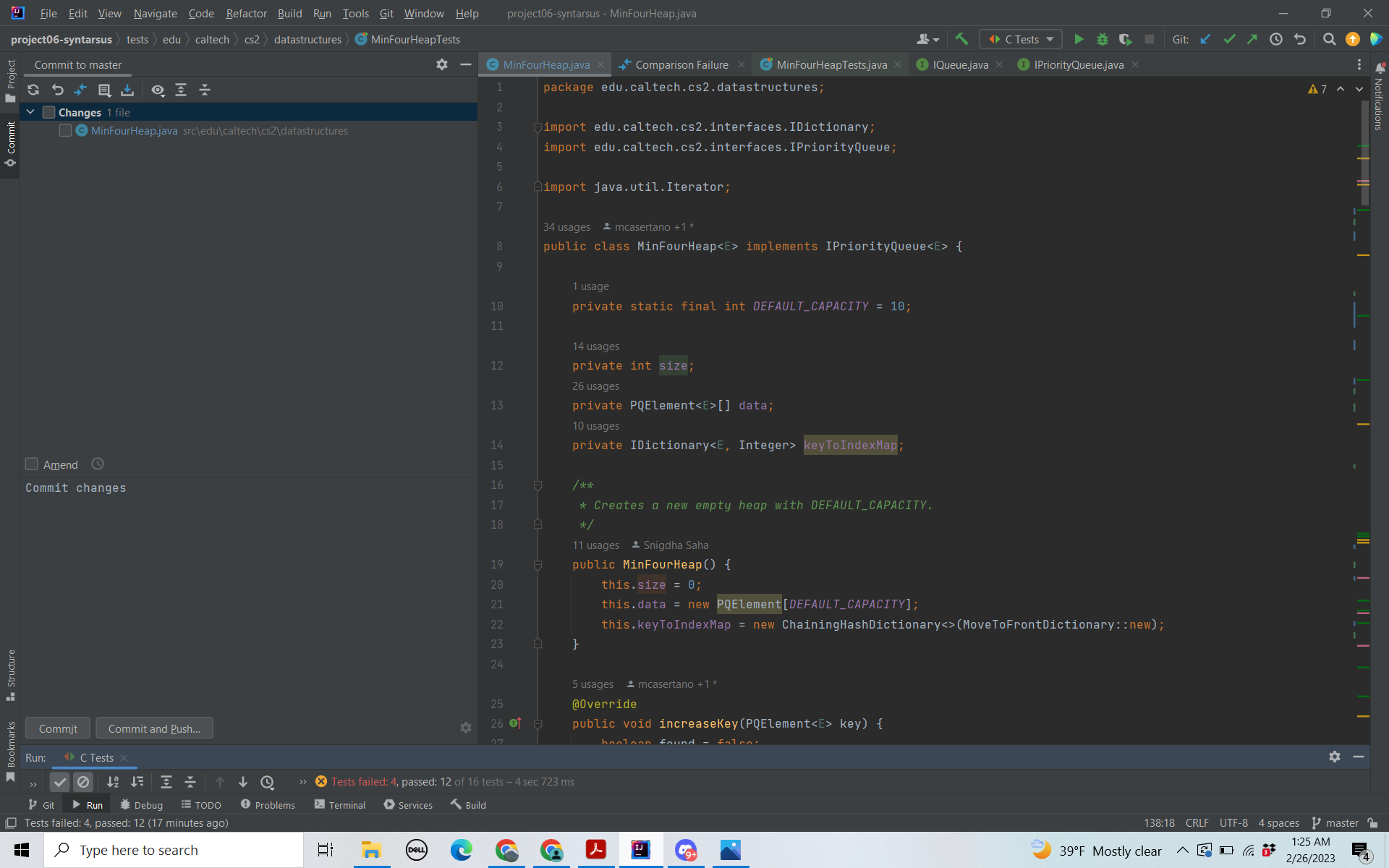Check the Changes group checkbox
1389x868 pixels.
click(x=49, y=112)
